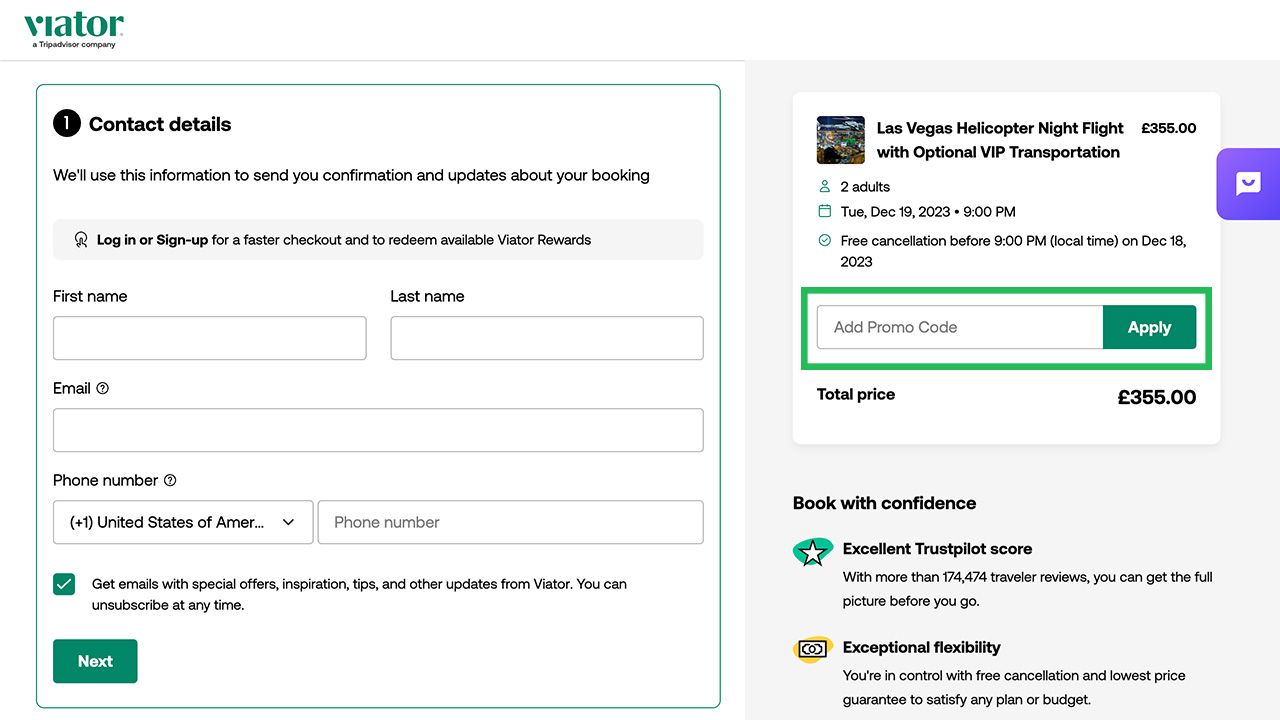Click the Total price £355.00 amount
Screen dimensions: 1280x720
(x=1157, y=397)
